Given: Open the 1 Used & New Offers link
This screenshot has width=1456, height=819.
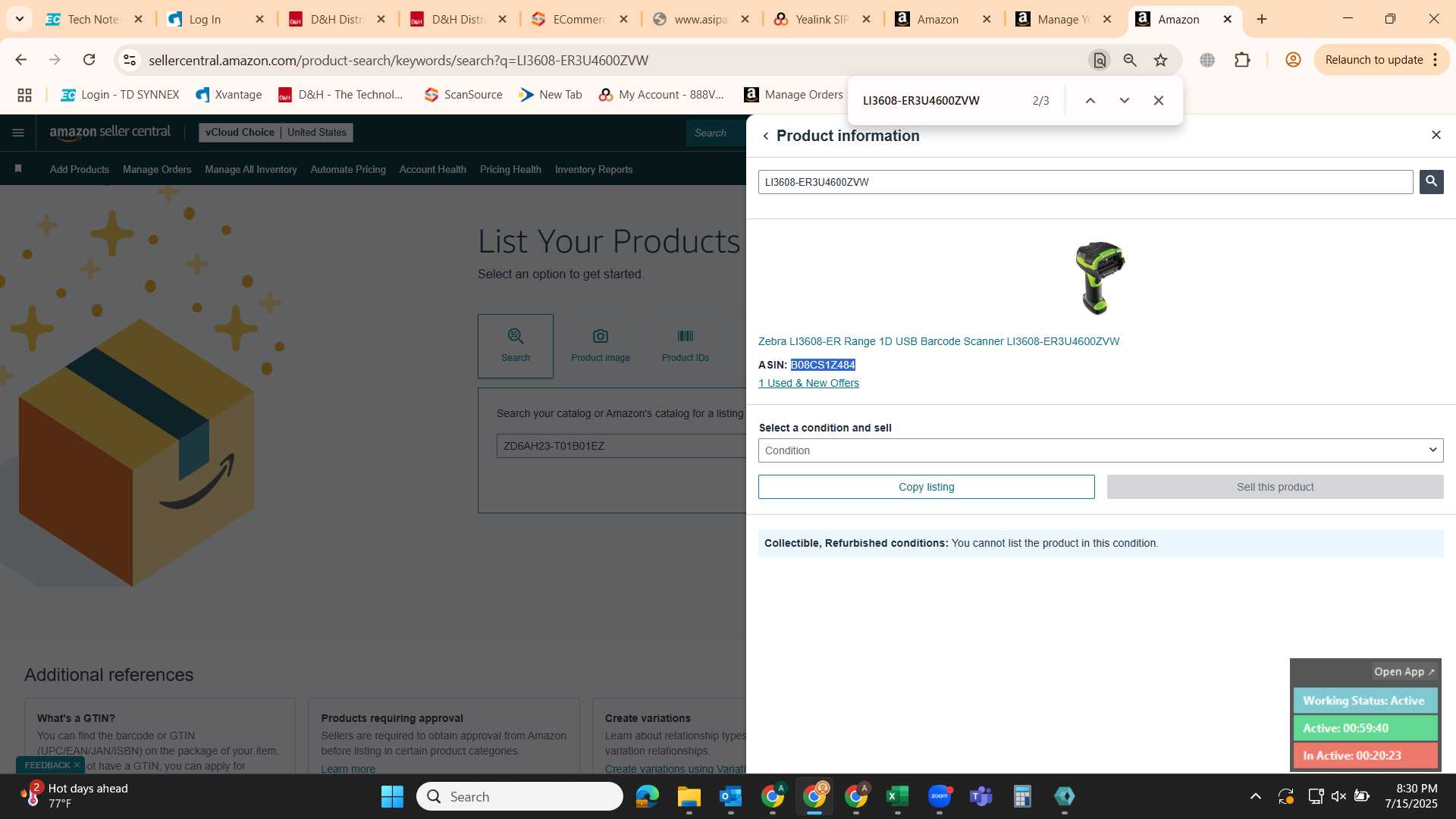Looking at the screenshot, I should coord(808,383).
